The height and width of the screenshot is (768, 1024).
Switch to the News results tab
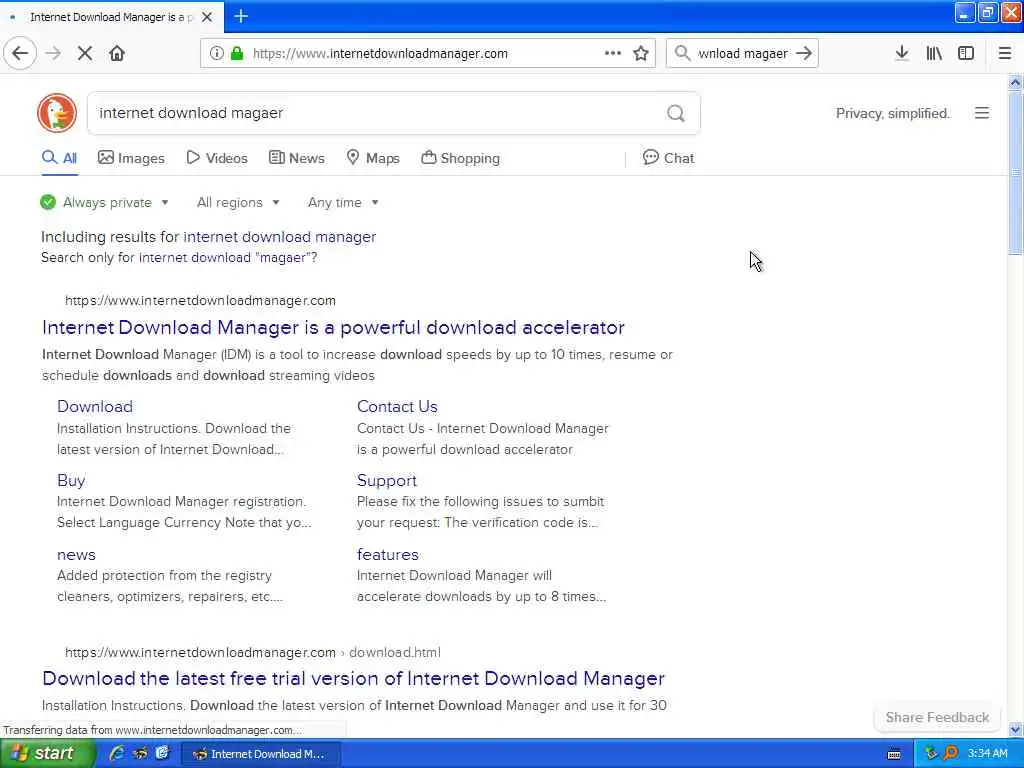pyautogui.click(x=296, y=158)
